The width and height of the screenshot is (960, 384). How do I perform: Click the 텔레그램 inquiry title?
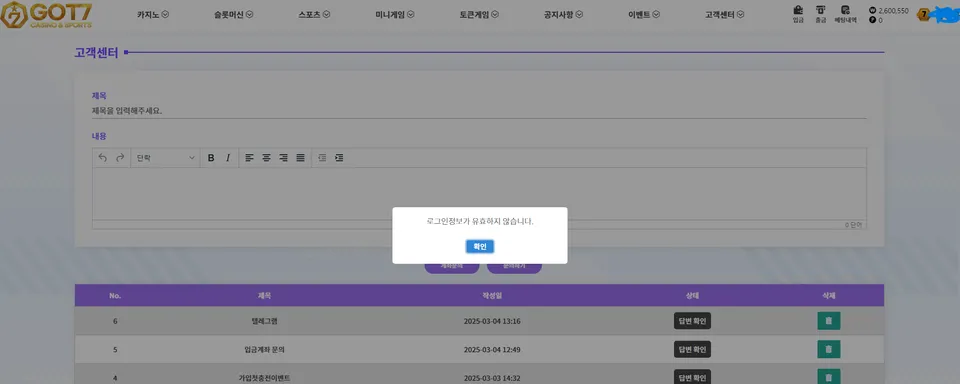click(264, 321)
